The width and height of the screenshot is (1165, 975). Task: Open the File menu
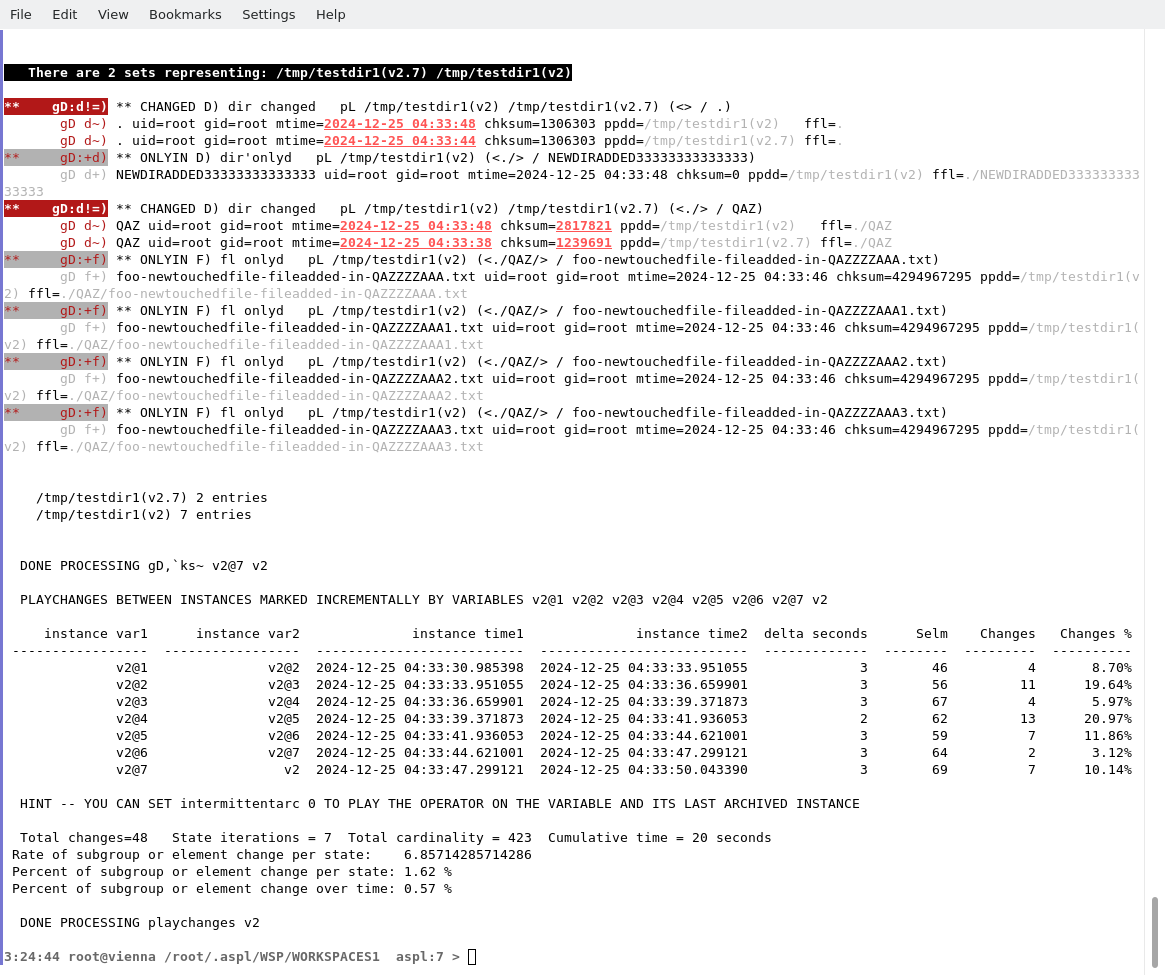pos(20,14)
